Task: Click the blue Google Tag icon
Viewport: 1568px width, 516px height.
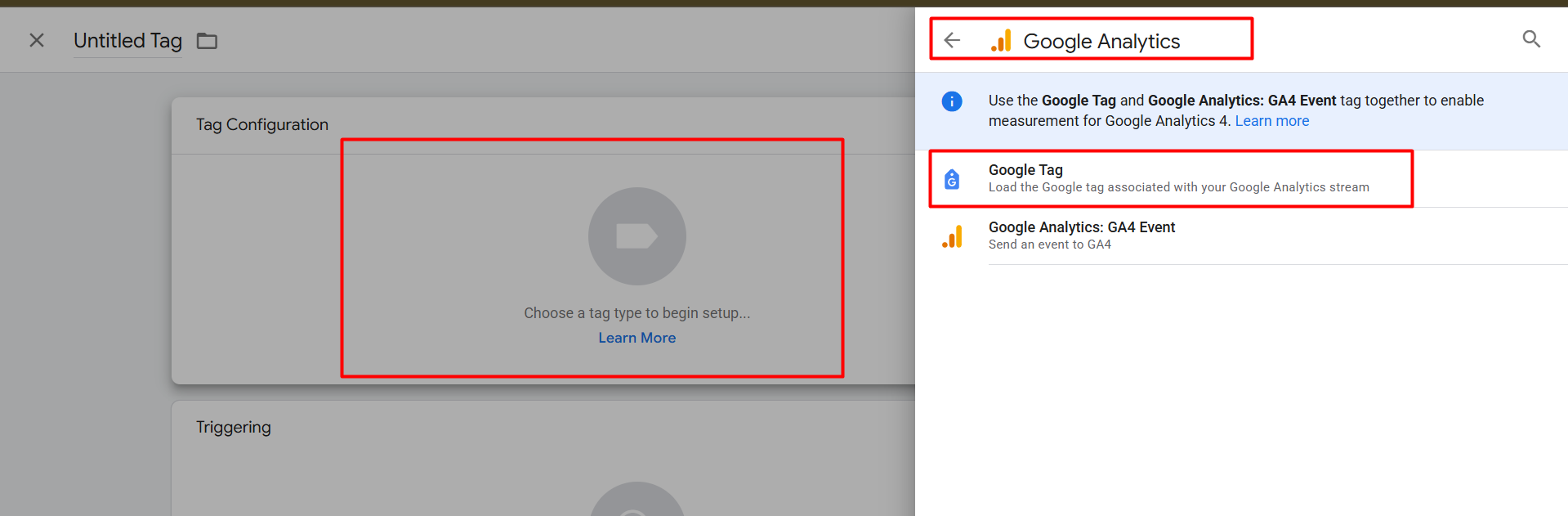Action: 952,179
